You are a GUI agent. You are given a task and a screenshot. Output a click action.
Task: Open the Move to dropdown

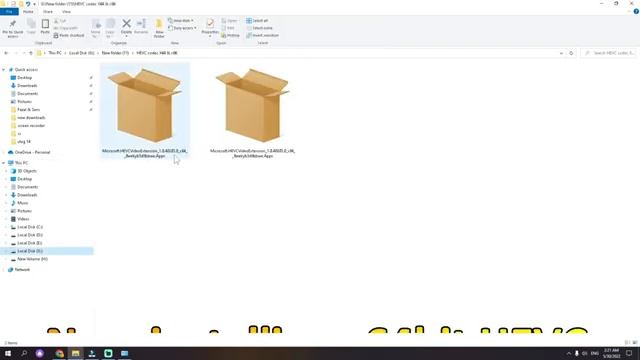[x=96, y=28]
